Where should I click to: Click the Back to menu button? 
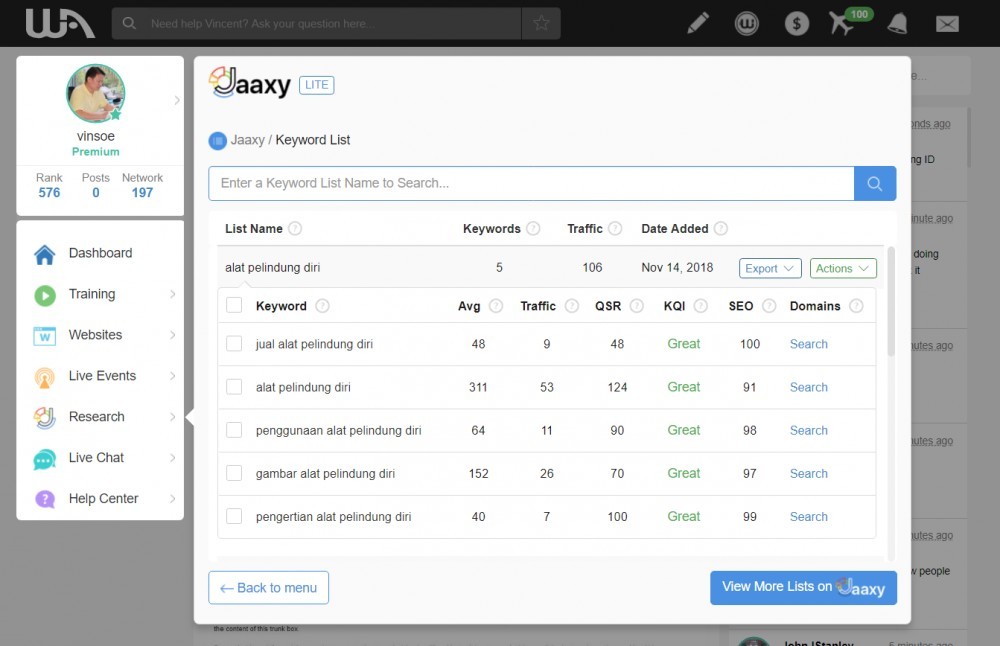pyautogui.click(x=268, y=587)
